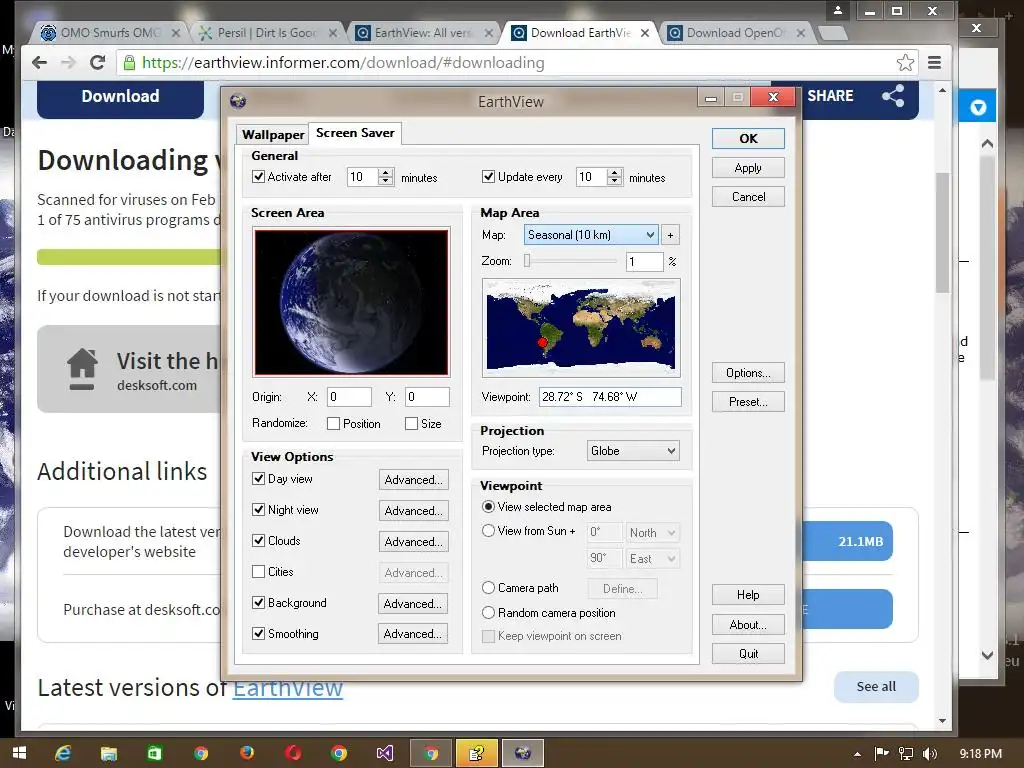This screenshot has height=768, width=1024.
Task: Reload the page with the refresh icon
Action: point(97,63)
